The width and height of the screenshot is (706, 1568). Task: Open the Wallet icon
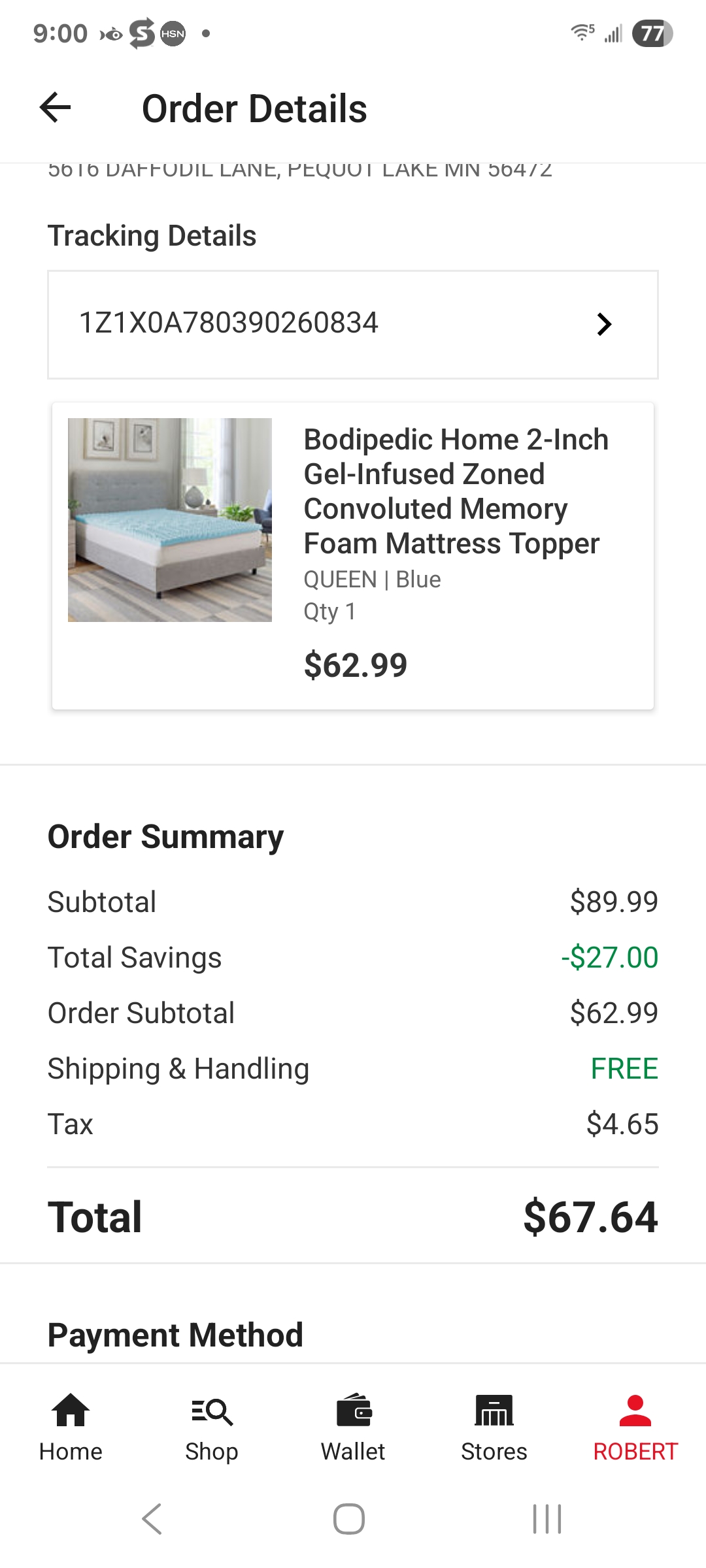[x=354, y=1410]
